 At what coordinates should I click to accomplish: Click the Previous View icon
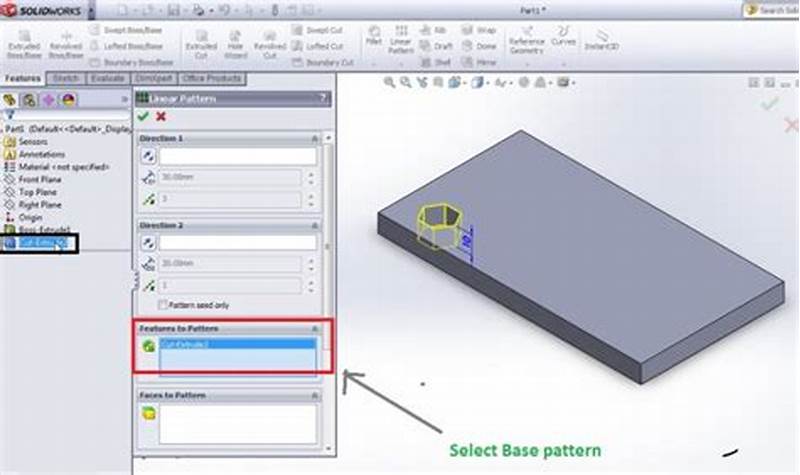(422, 82)
